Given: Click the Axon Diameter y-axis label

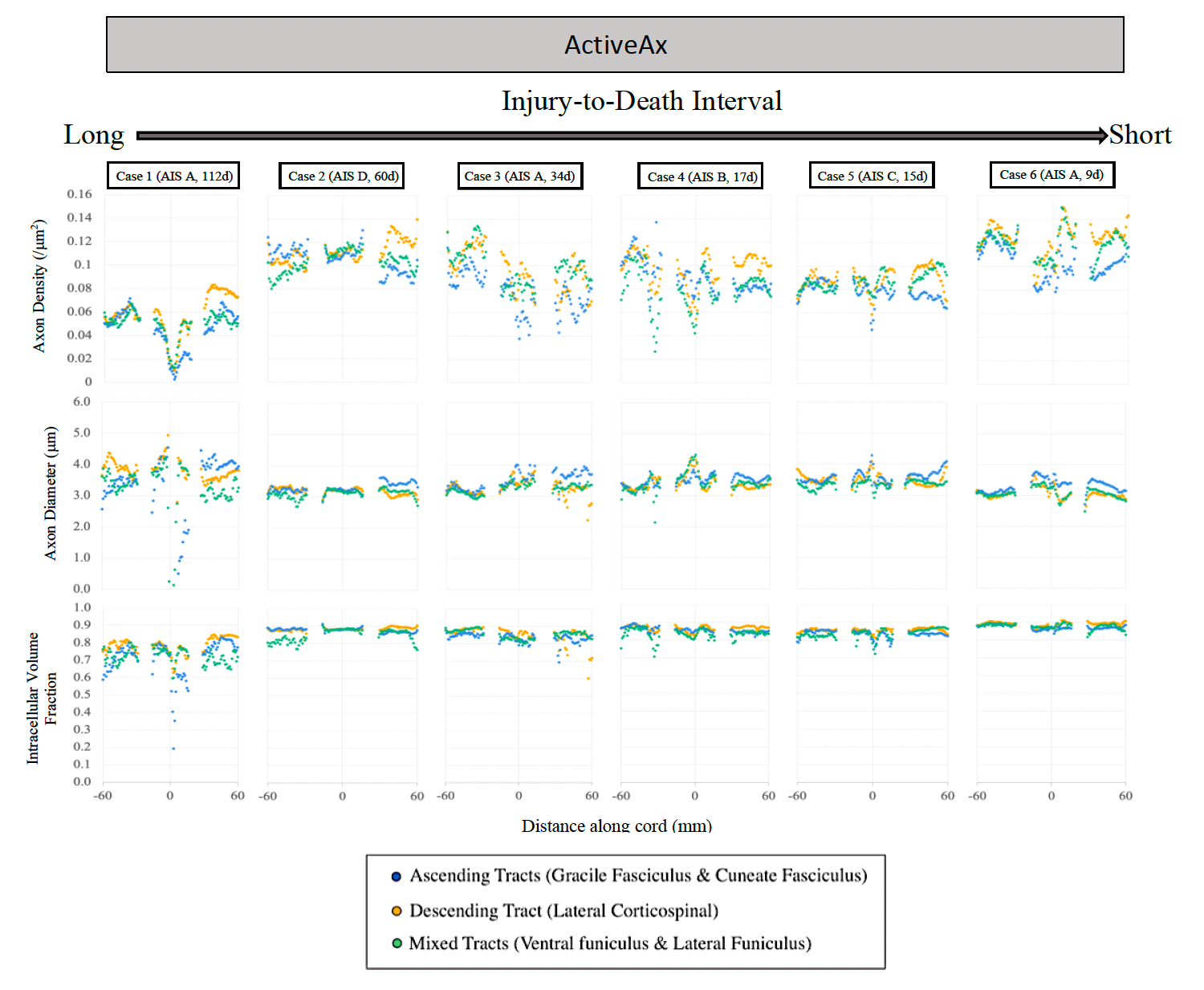Looking at the screenshot, I should click(51, 493).
